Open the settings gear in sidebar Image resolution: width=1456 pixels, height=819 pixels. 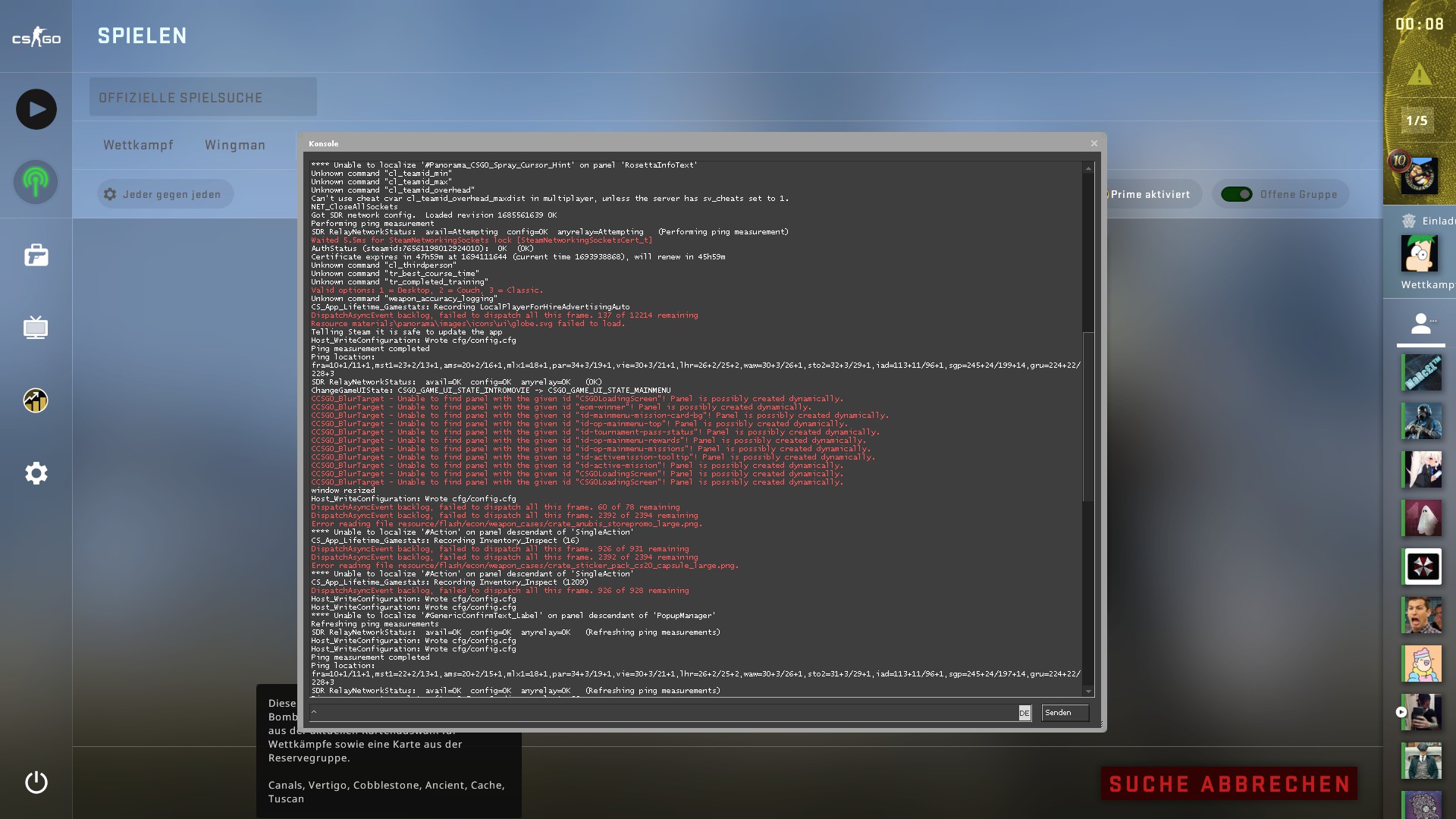[x=36, y=473]
